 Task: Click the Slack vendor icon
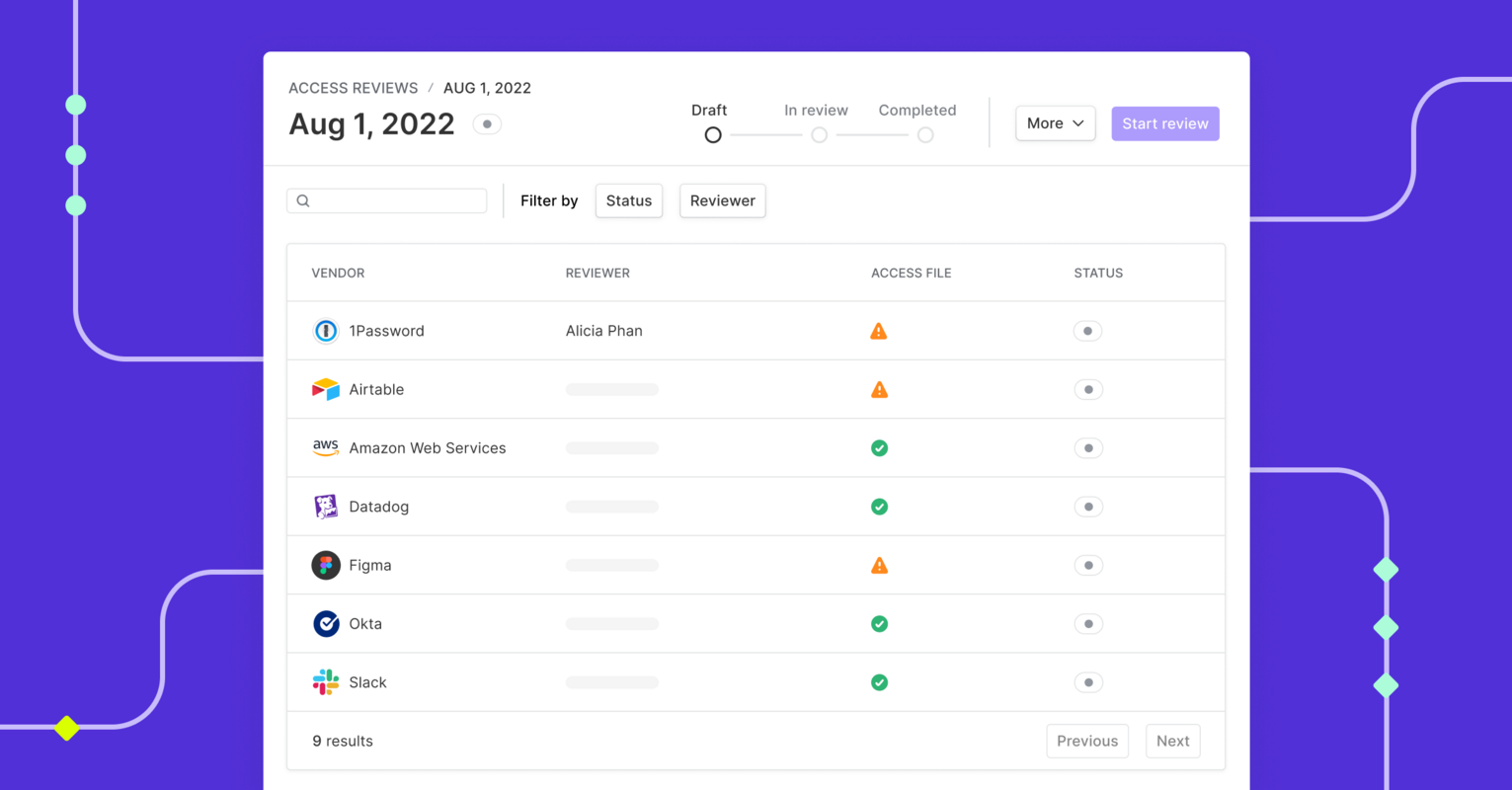[326, 681]
